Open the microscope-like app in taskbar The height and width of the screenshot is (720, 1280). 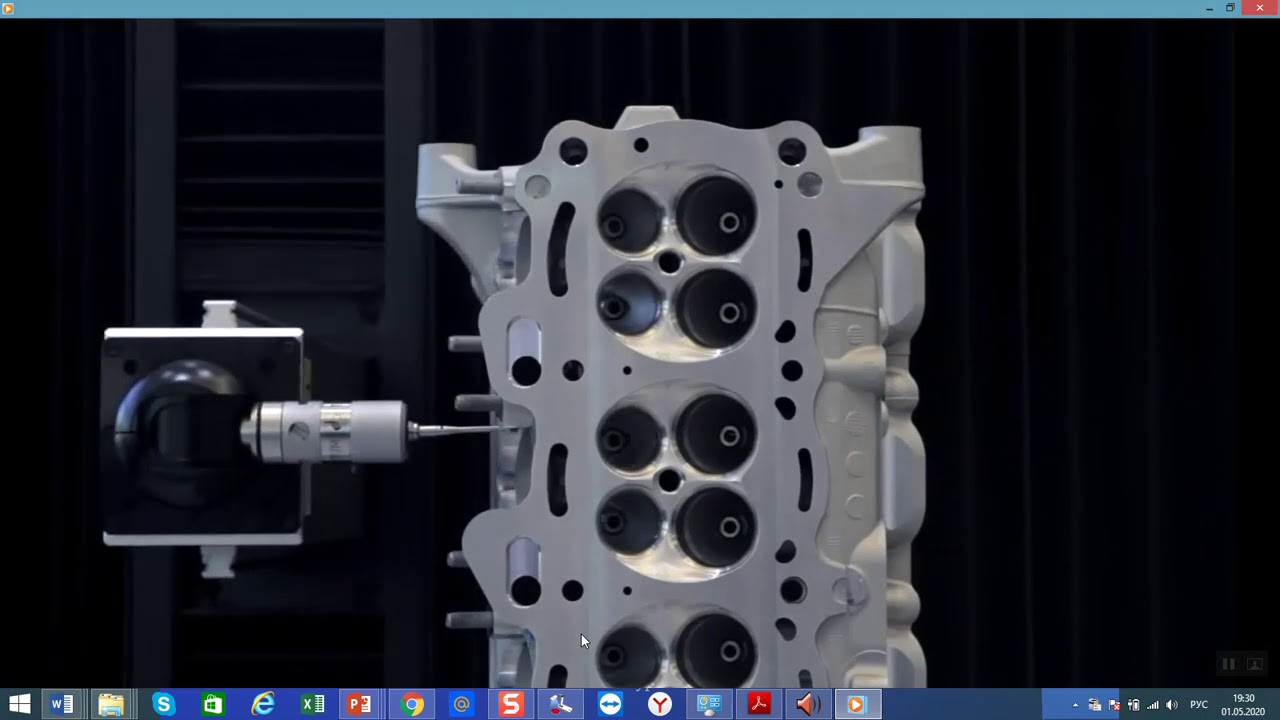pyautogui.click(x=560, y=705)
